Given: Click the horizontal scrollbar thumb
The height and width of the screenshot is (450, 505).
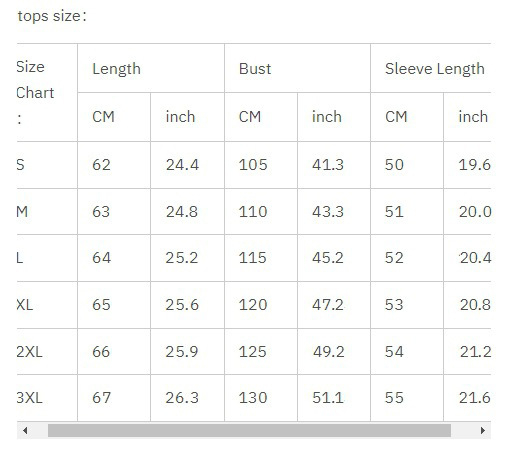Looking at the screenshot, I should [249, 430].
